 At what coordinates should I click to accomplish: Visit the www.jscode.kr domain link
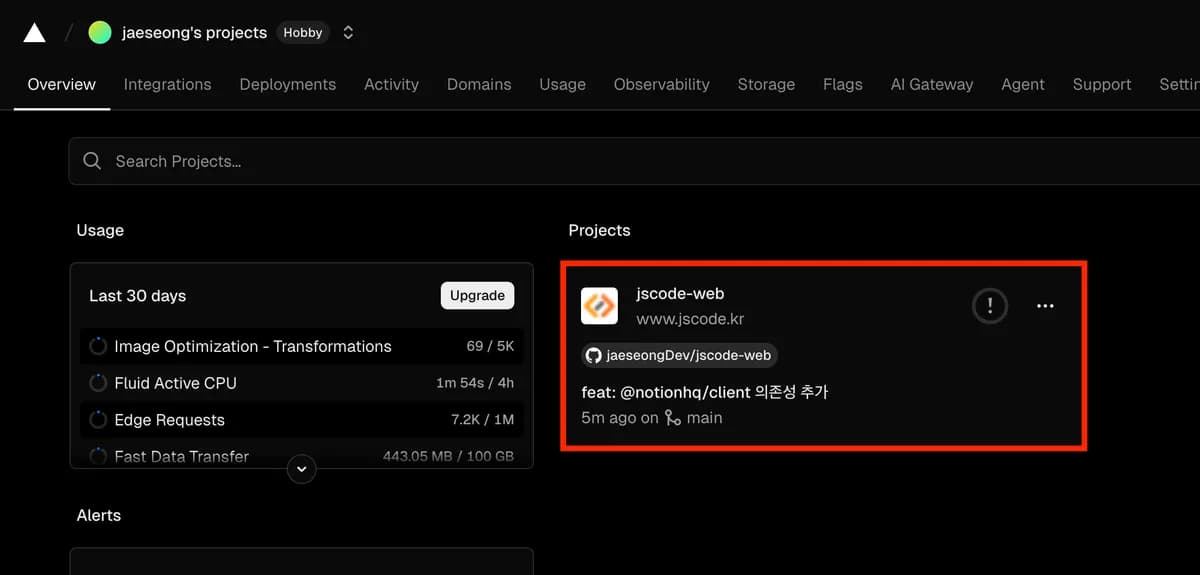(x=690, y=319)
